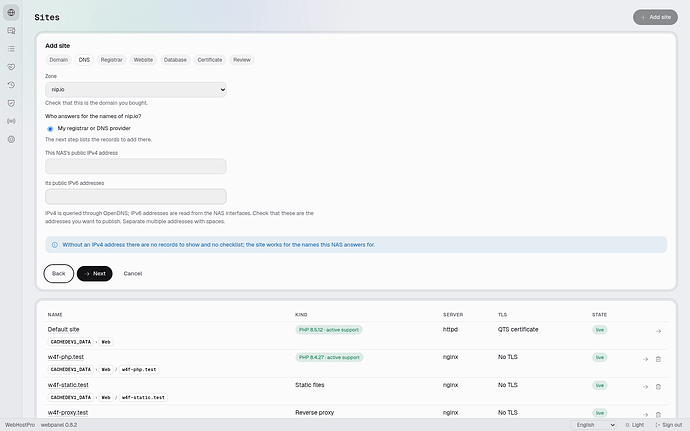Open the list icon in sidebar
This screenshot has height=431, width=690.
pyautogui.click(x=11, y=48)
